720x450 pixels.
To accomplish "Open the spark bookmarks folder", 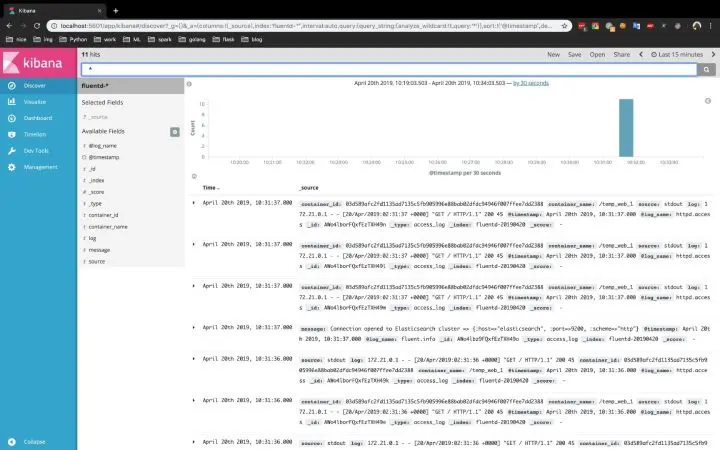I will (x=160, y=39).
